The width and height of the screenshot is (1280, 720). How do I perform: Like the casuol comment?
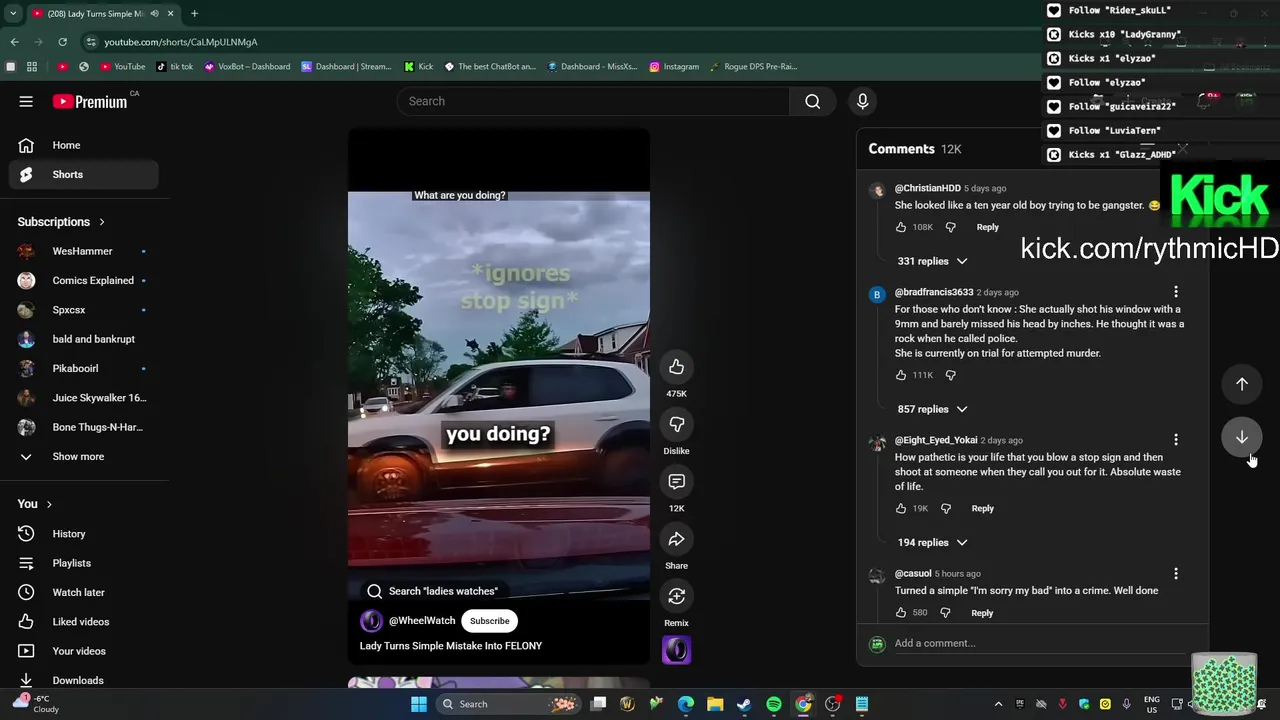(x=901, y=612)
